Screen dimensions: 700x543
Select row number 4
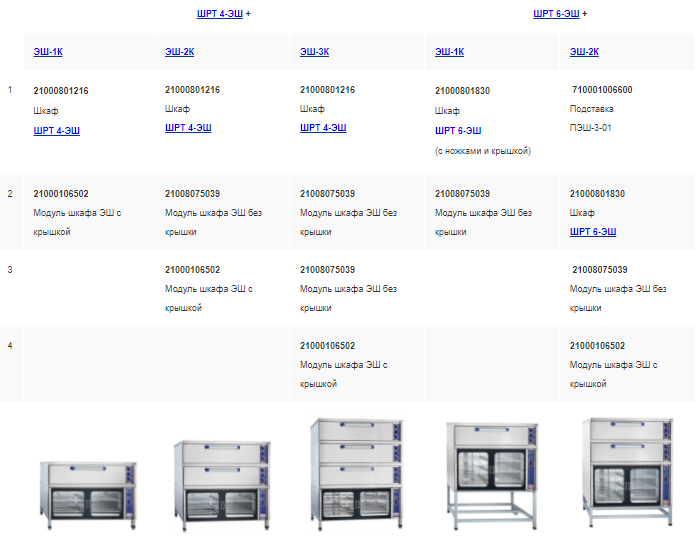[10, 346]
